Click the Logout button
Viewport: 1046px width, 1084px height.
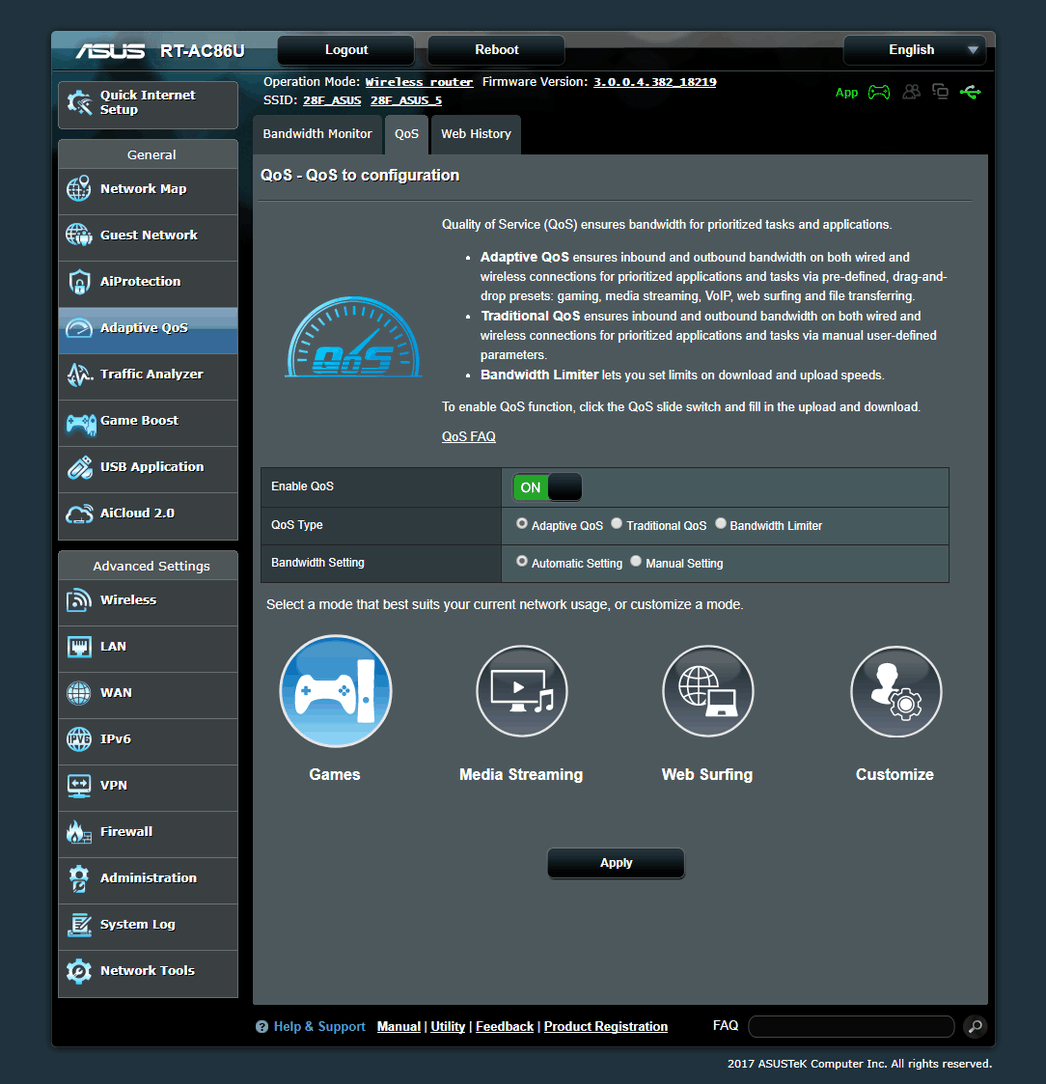point(346,50)
